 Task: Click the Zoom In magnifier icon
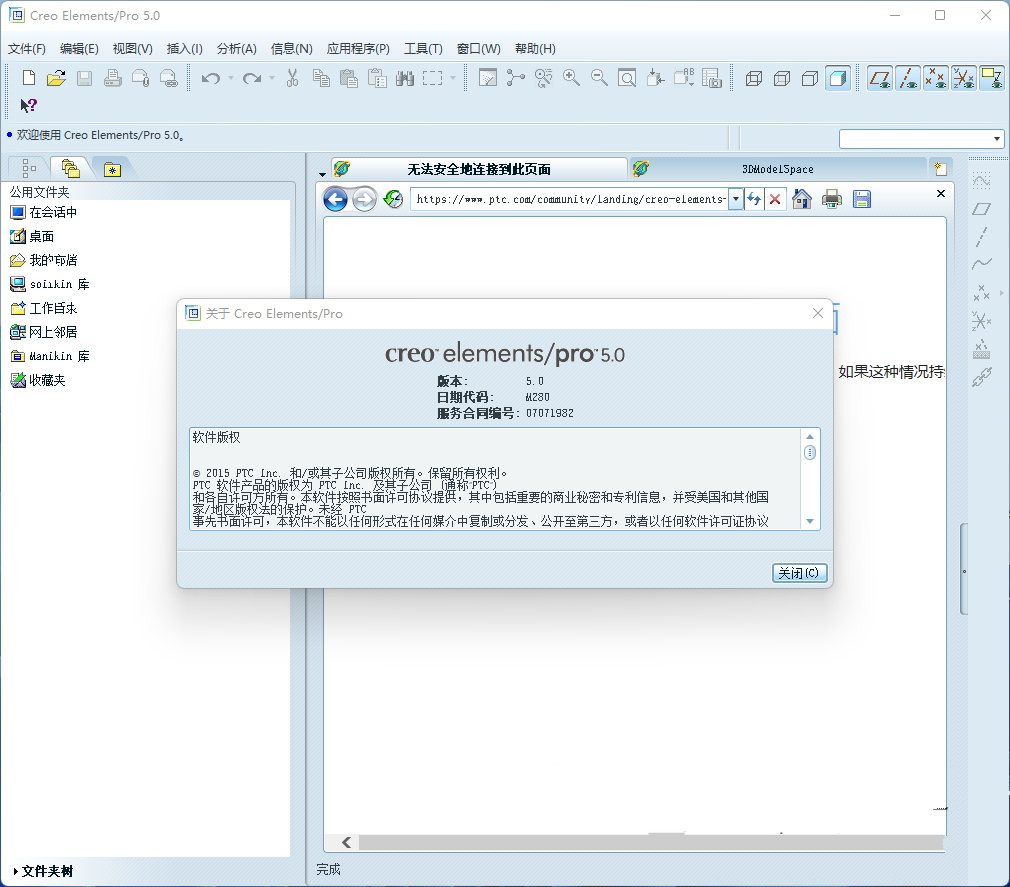[x=571, y=78]
